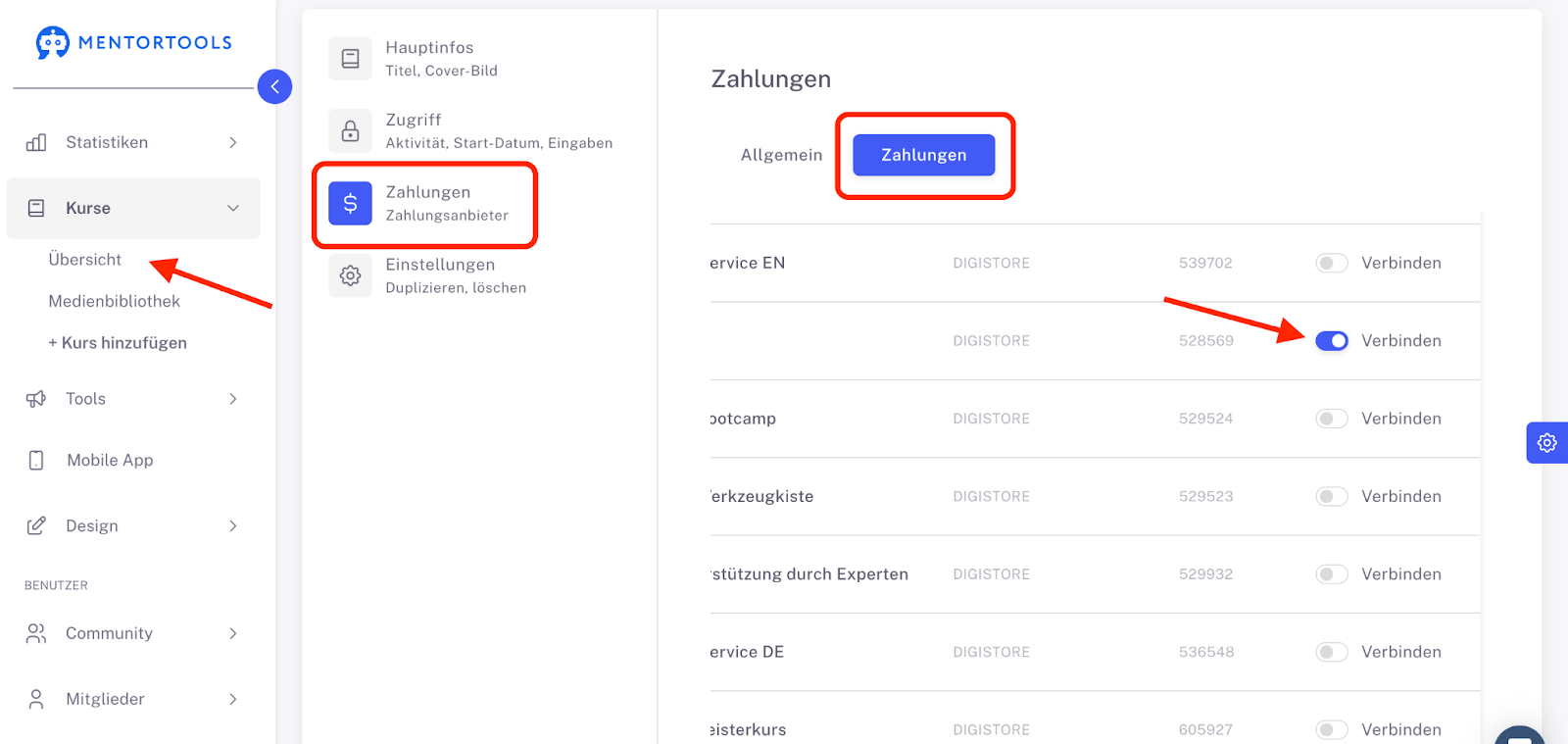
Task: Enable the toggle for product 539702
Action: coord(1331,263)
